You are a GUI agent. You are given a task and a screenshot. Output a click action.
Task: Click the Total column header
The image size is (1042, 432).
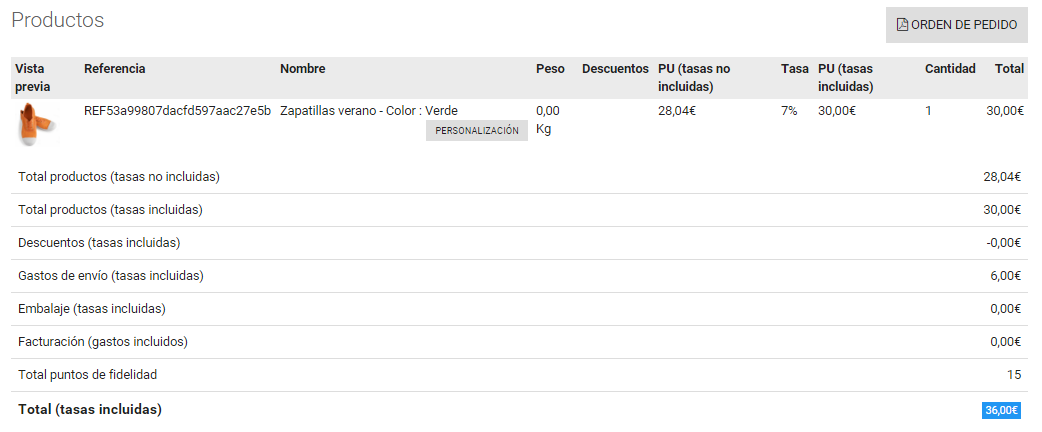[1009, 68]
